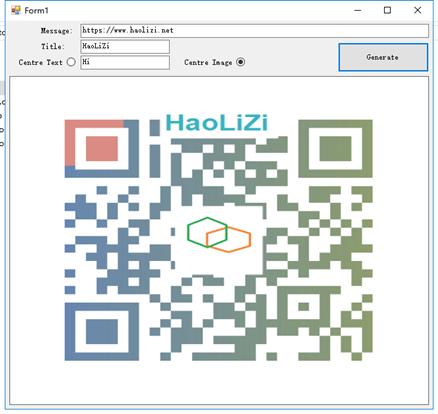
Task: Click the small alignment square in QR code
Action: pyautogui.click(x=303, y=306)
